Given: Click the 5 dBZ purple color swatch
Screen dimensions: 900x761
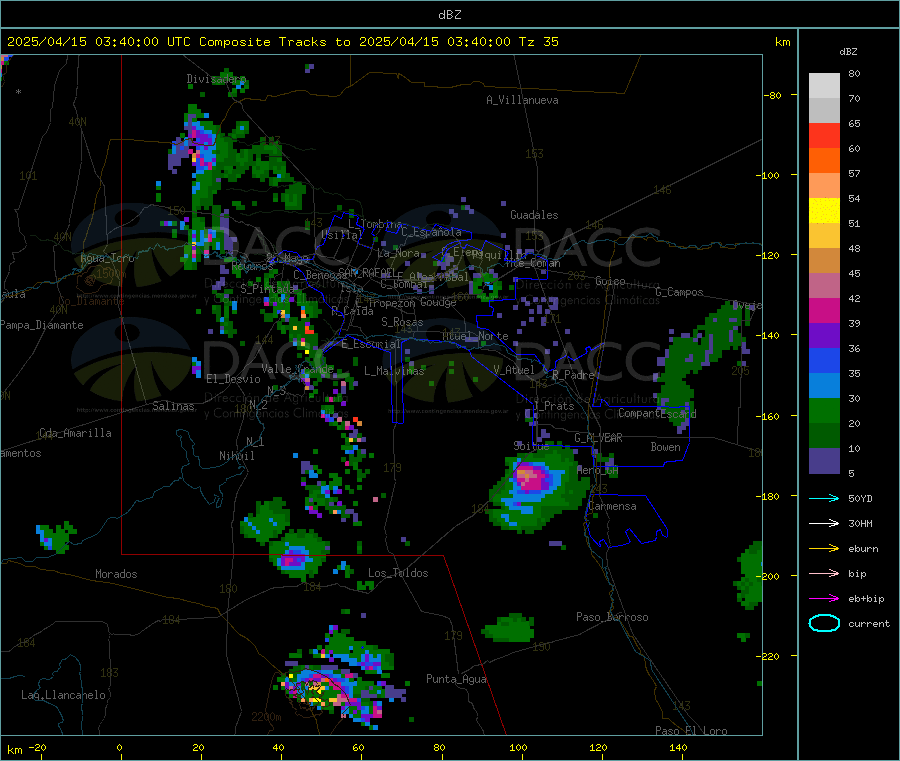Looking at the screenshot, I should pyautogui.click(x=824, y=461).
